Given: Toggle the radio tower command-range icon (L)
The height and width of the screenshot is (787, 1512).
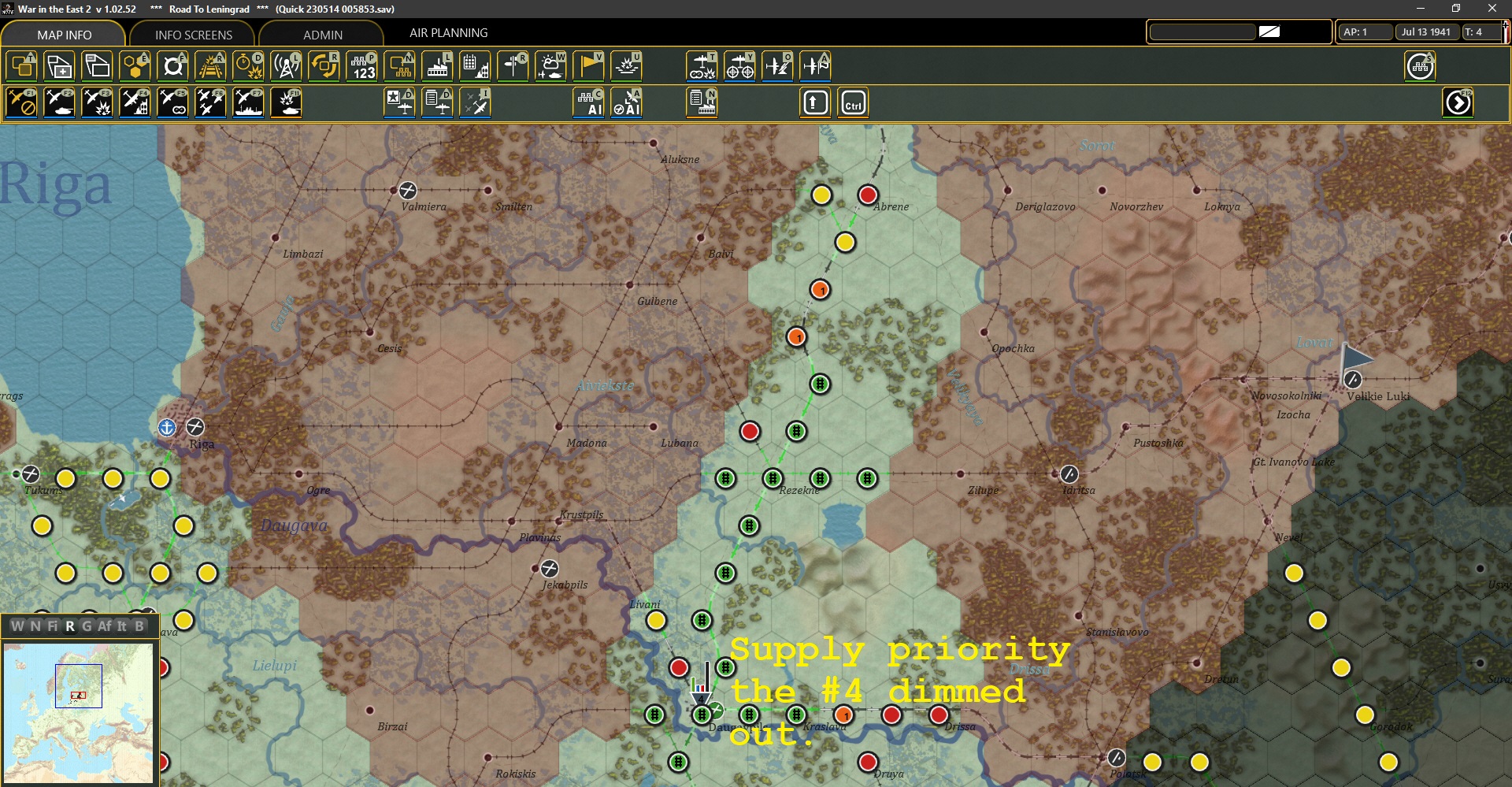Looking at the screenshot, I should 286,66.
